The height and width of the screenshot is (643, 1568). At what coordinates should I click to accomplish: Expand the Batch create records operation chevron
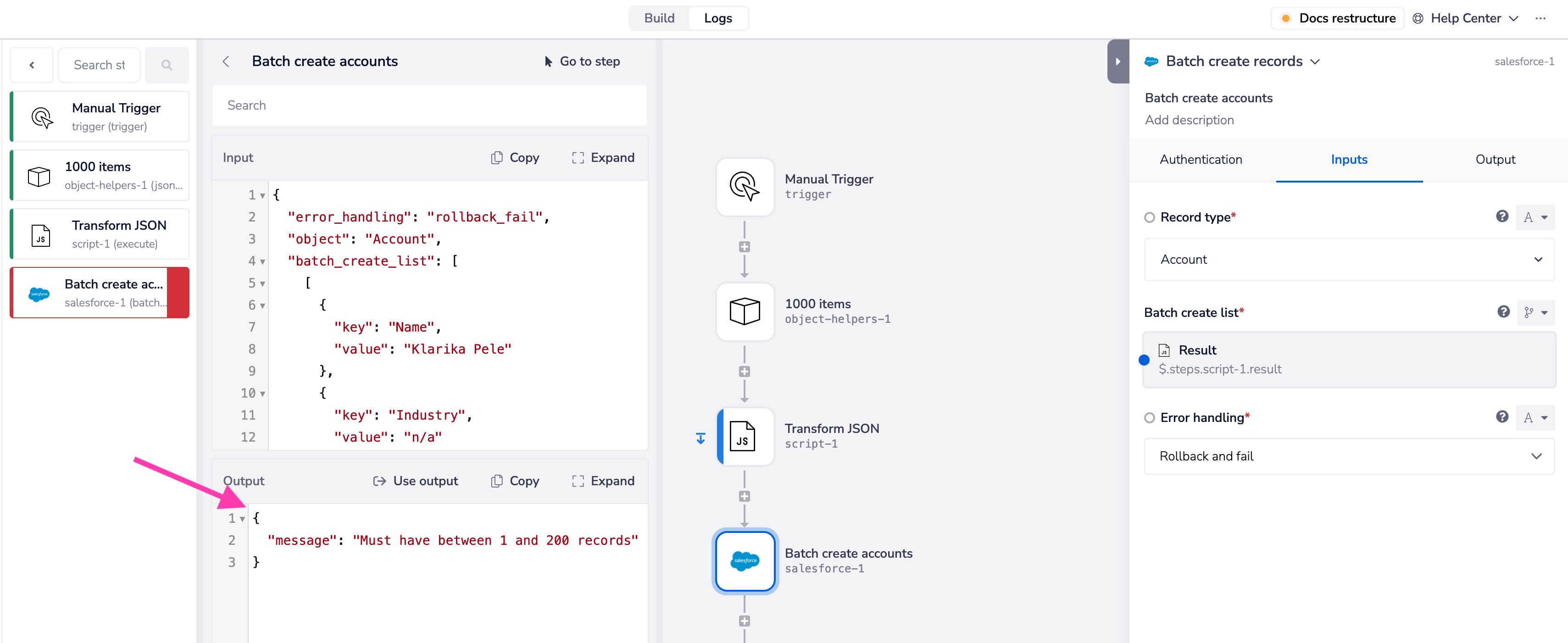point(1315,61)
